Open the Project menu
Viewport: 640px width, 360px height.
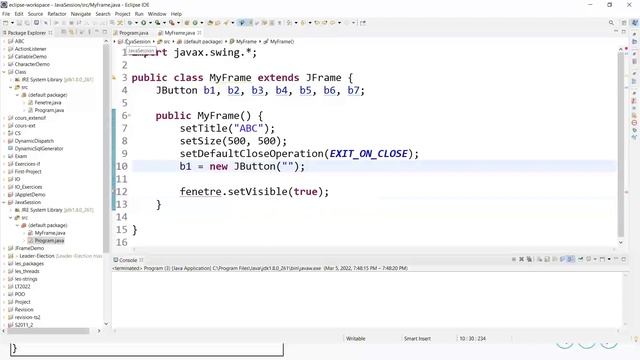coord(122,14)
